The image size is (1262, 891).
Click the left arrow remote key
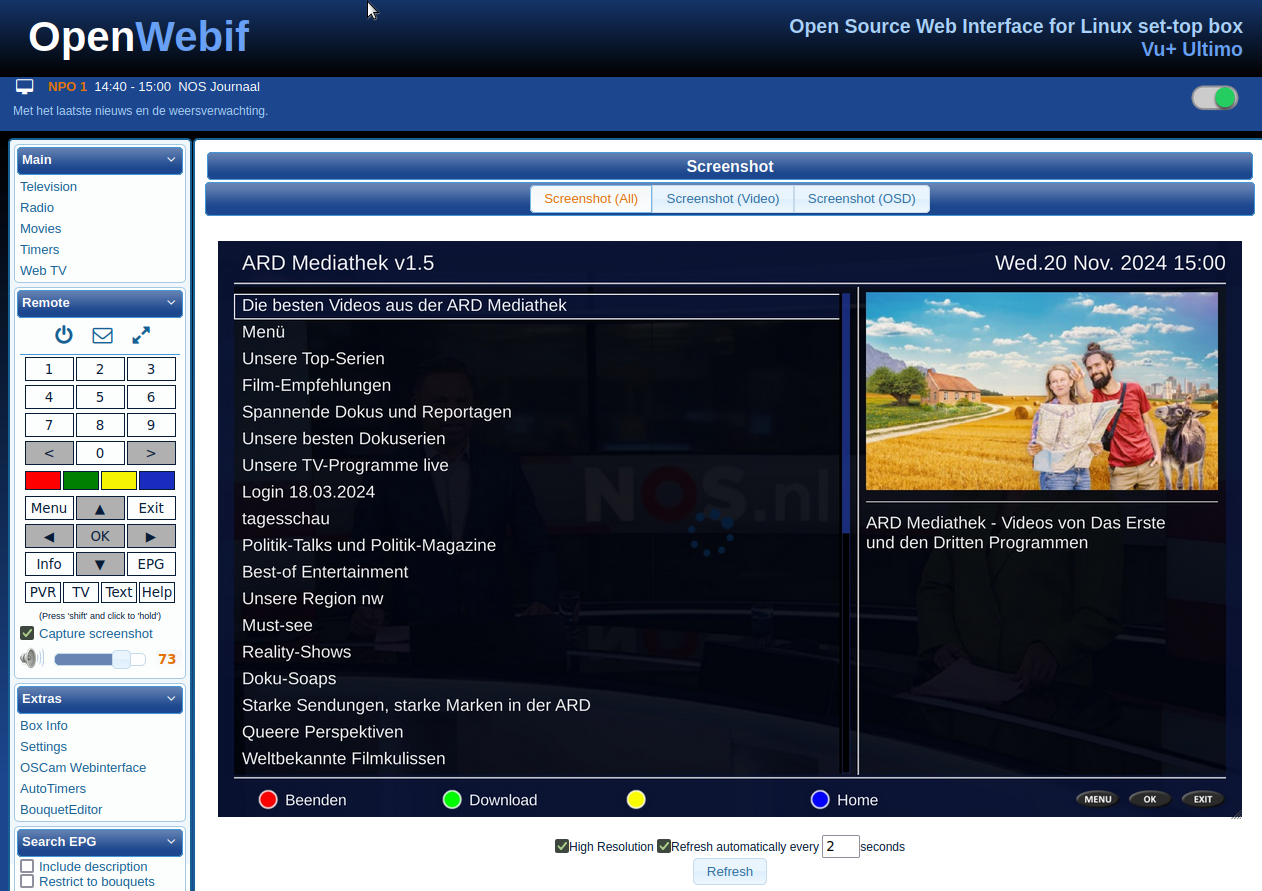[x=49, y=536]
